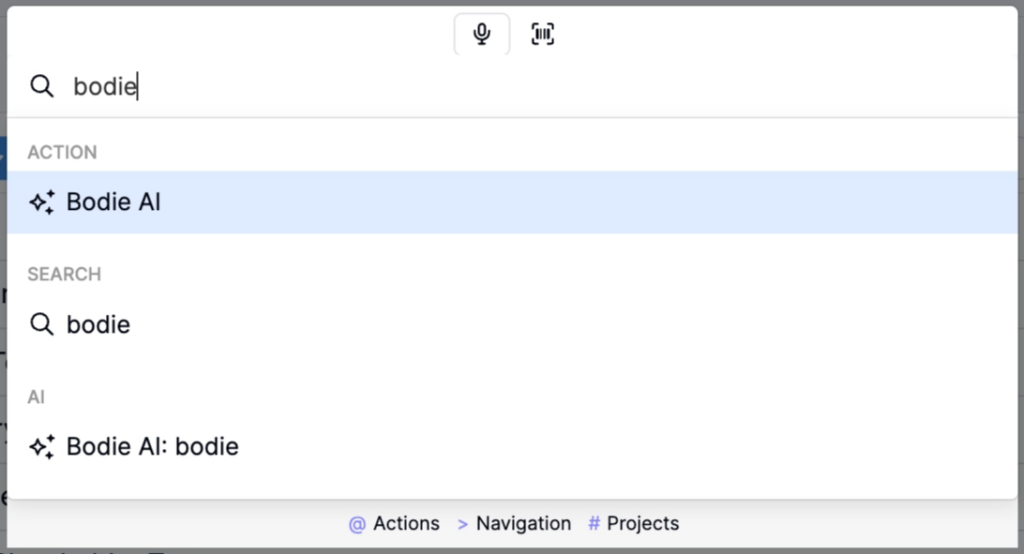
Task: Click the AI section header label
Action: point(36,397)
